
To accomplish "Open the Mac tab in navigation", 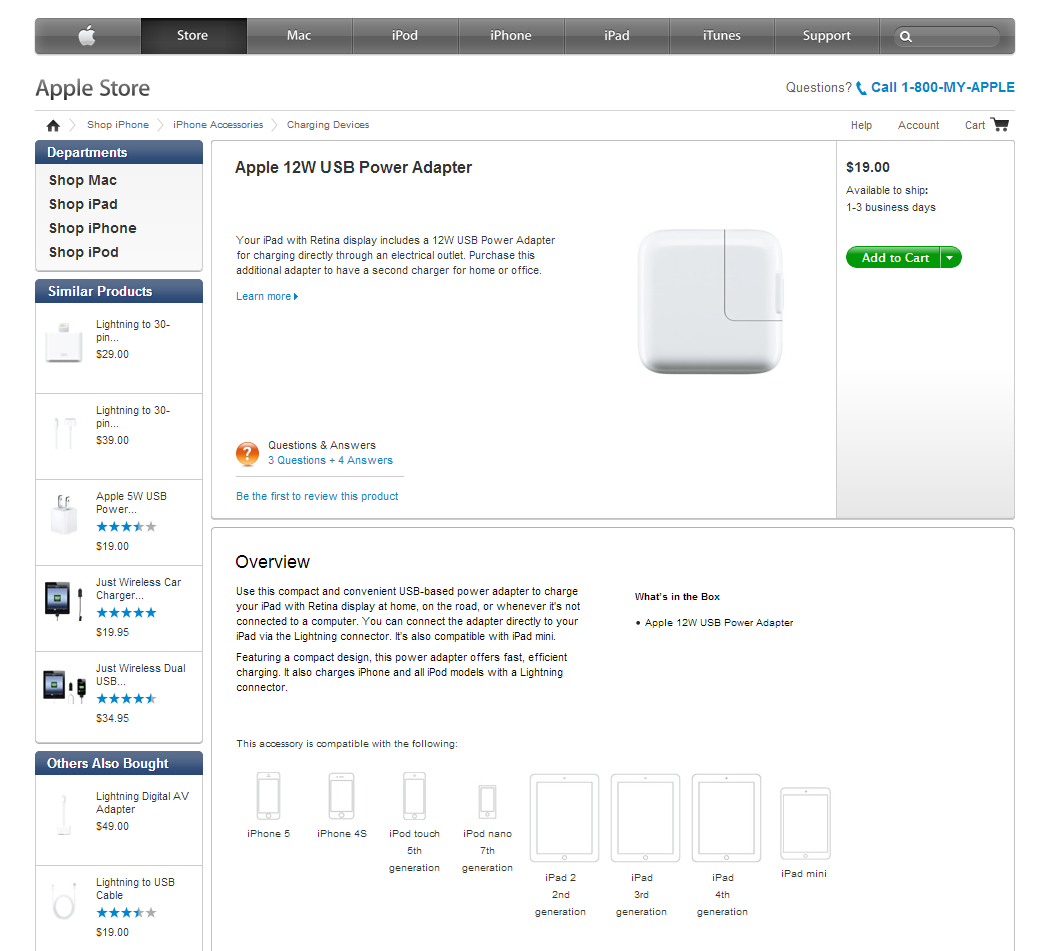I will pyautogui.click(x=299, y=36).
